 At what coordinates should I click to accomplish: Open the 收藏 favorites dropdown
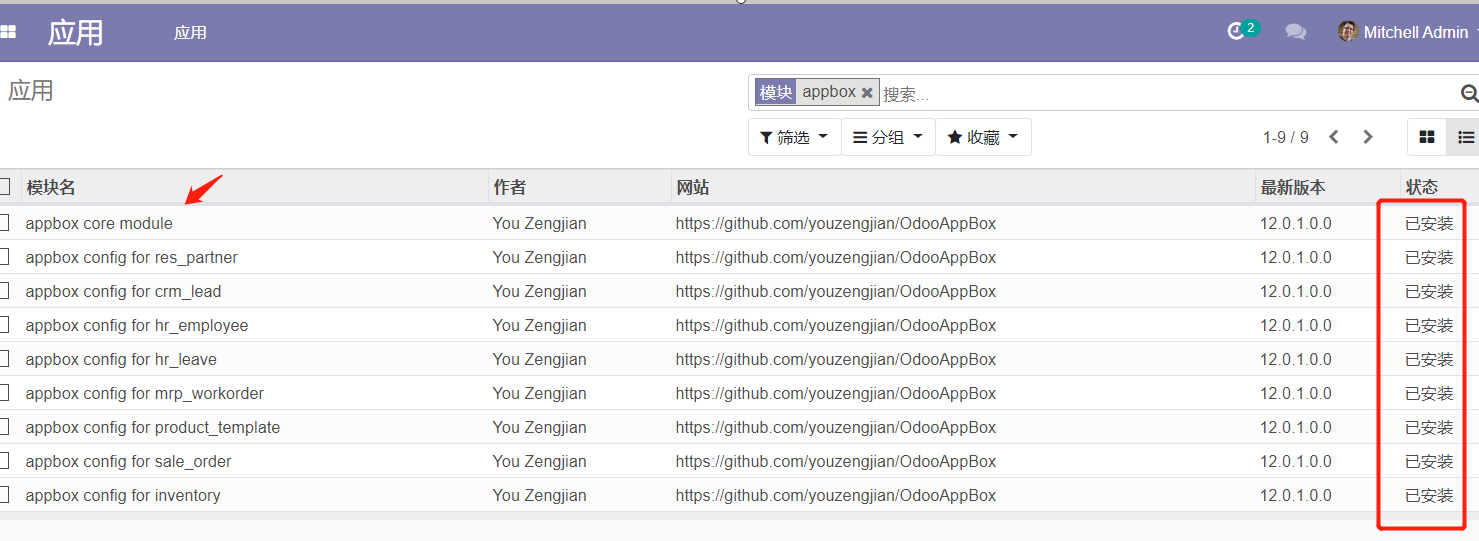click(x=983, y=137)
